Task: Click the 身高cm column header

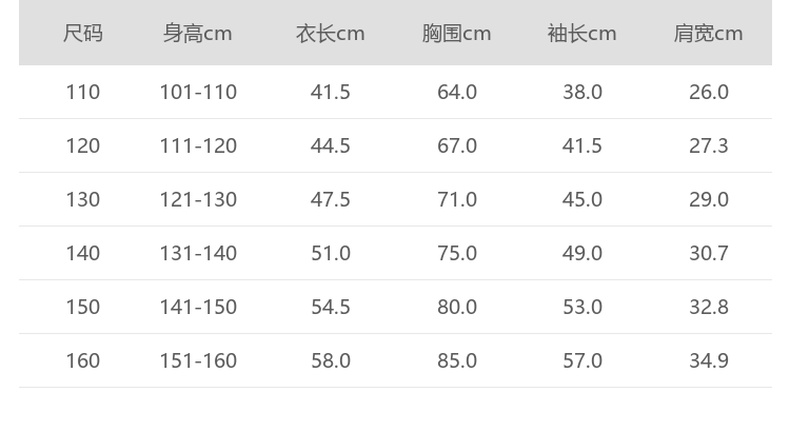Action: (x=198, y=34)
